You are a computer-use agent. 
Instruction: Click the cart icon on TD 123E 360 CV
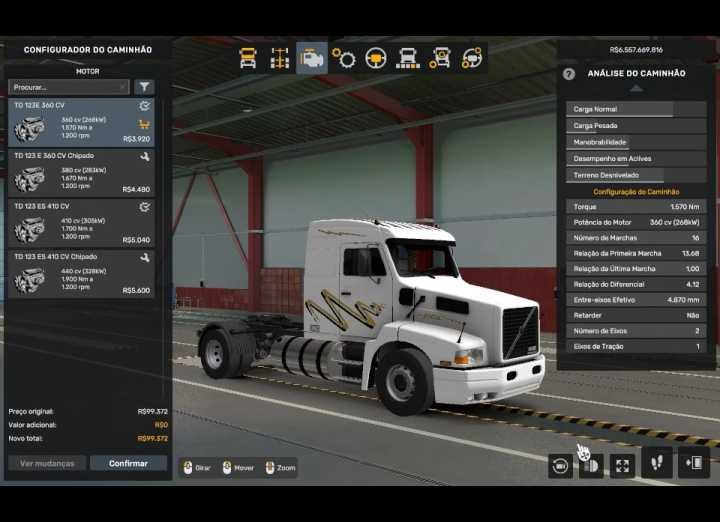click(144, 124)
